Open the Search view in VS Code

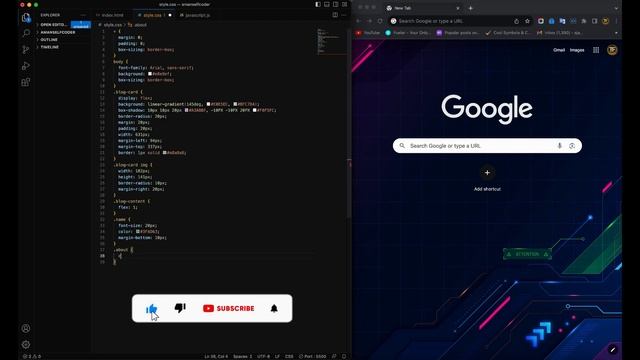26,33
